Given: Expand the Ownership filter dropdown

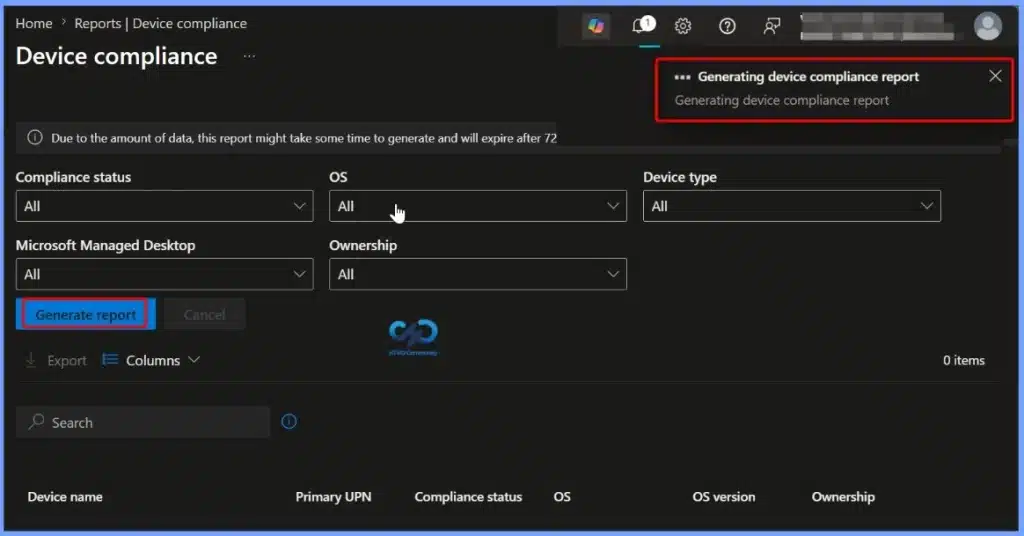Looking at the screenshot, I should [478, 274].
